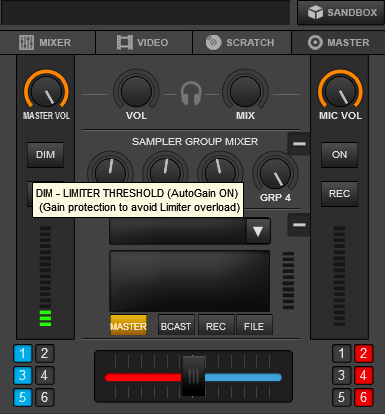Click the mixer faders icon
Image resolution: width=385 pixels, height=414 pixels.
[26, 43]
